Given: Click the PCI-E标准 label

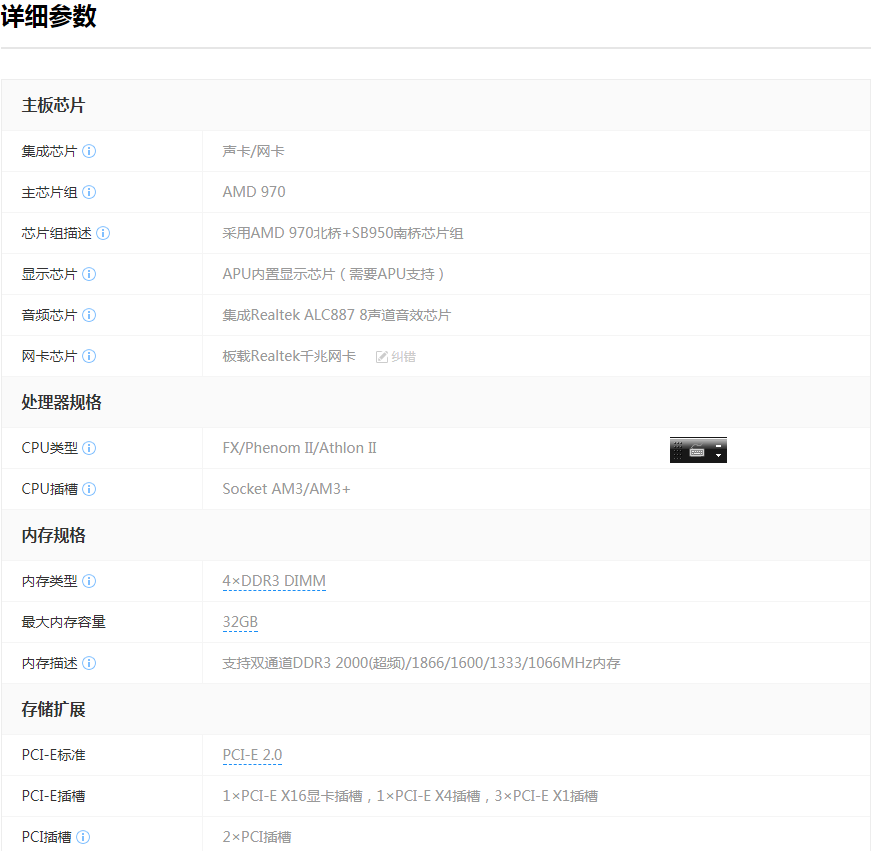Looking at the screenshot, I should (x=53, y=755).
